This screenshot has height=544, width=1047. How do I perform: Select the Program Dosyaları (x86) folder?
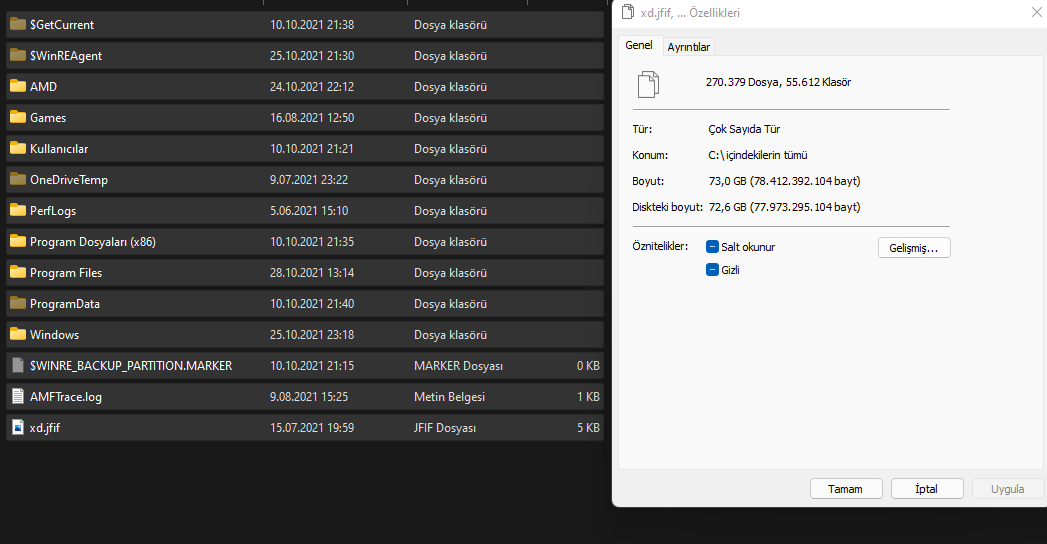(92, 241)
